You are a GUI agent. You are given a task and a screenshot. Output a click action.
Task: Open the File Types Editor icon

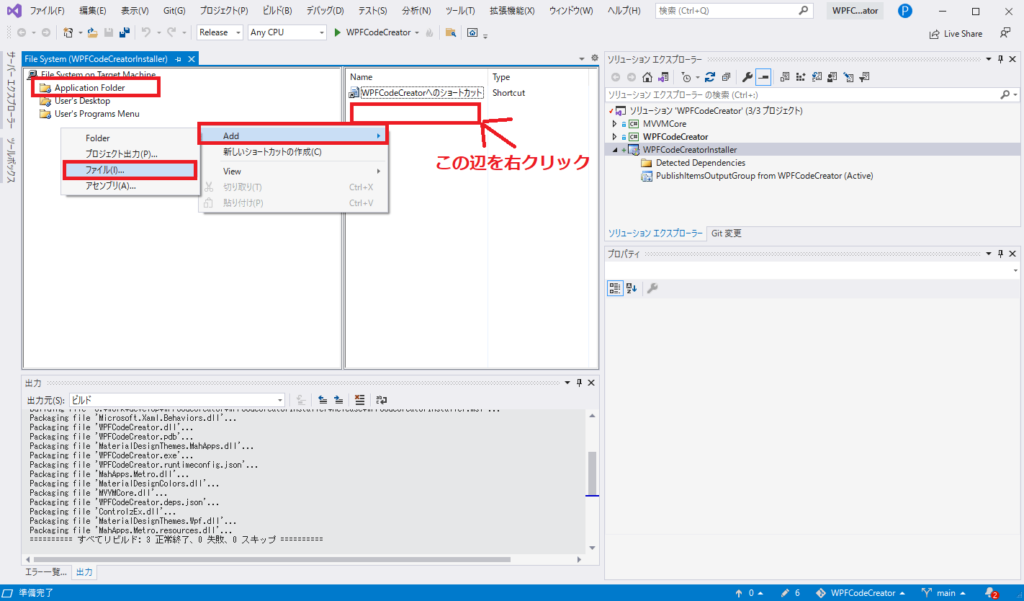pos(817,77)
